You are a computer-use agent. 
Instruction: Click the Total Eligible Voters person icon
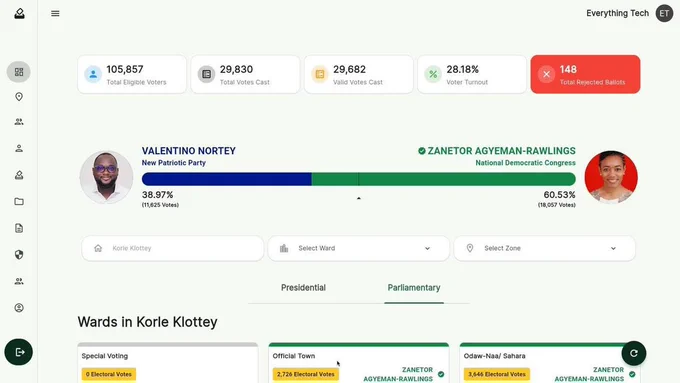[x=93, y=75]
